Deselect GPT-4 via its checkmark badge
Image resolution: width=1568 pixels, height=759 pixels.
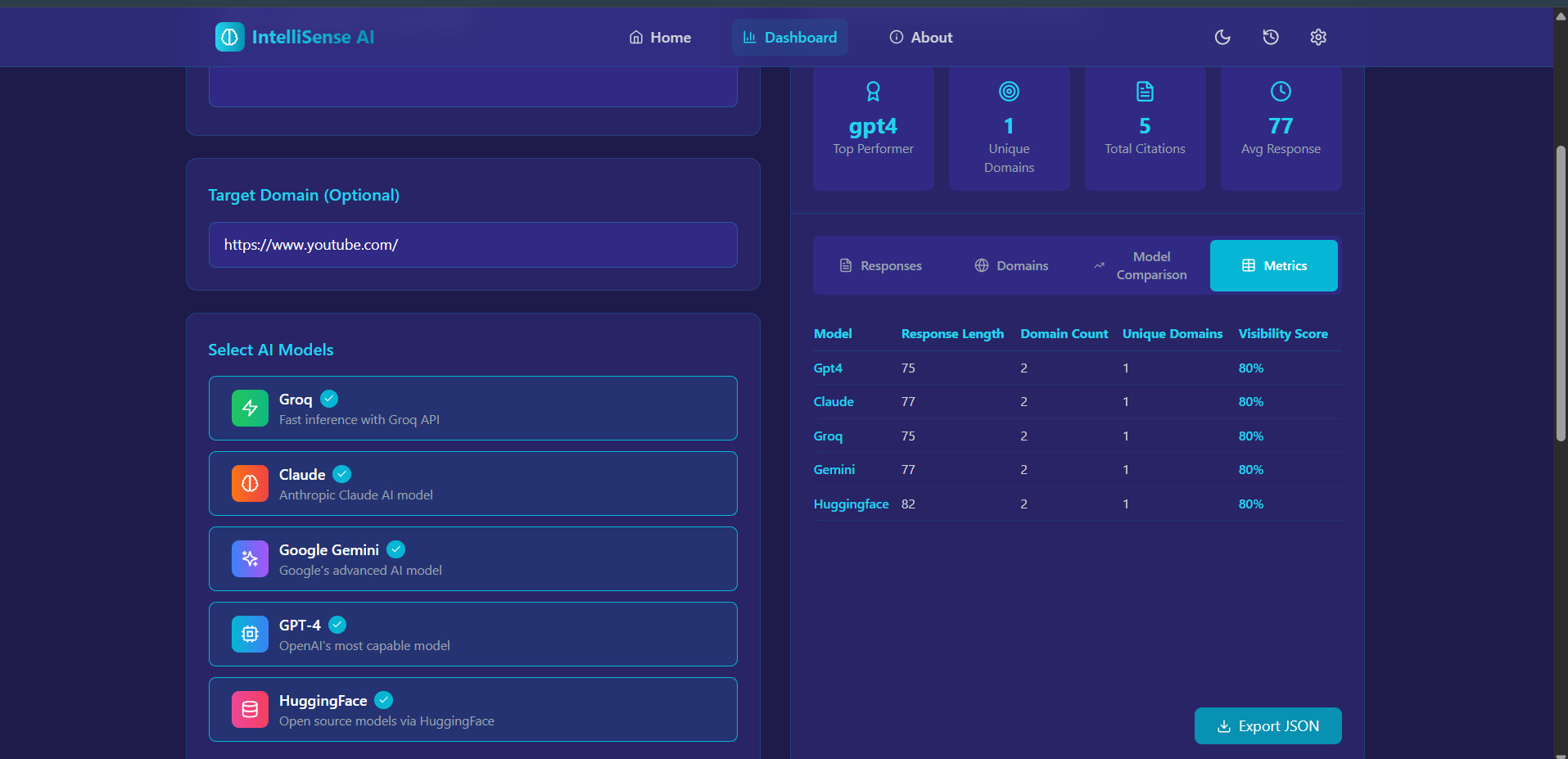click(337, 625)
